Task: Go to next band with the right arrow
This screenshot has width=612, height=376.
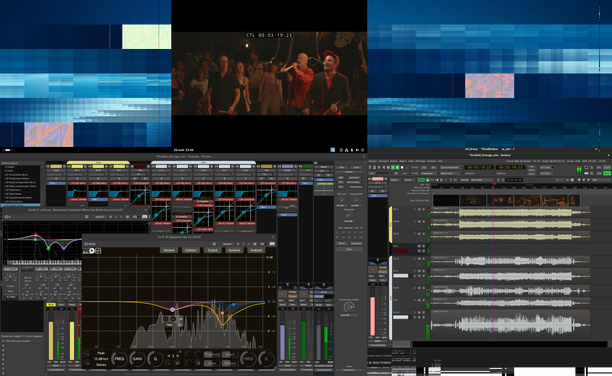Action: pyautogui.click(x=178, y=356)
